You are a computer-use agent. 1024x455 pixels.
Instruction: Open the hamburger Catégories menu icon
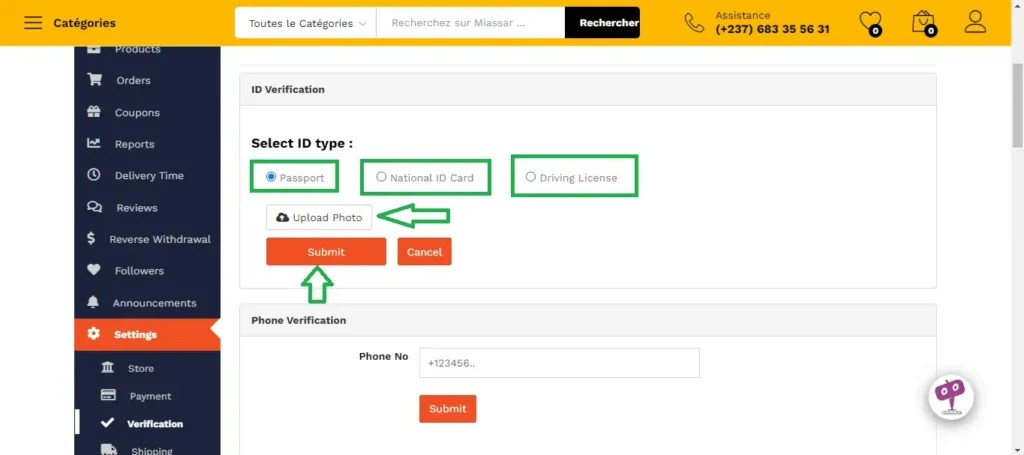tap(33, 23)
